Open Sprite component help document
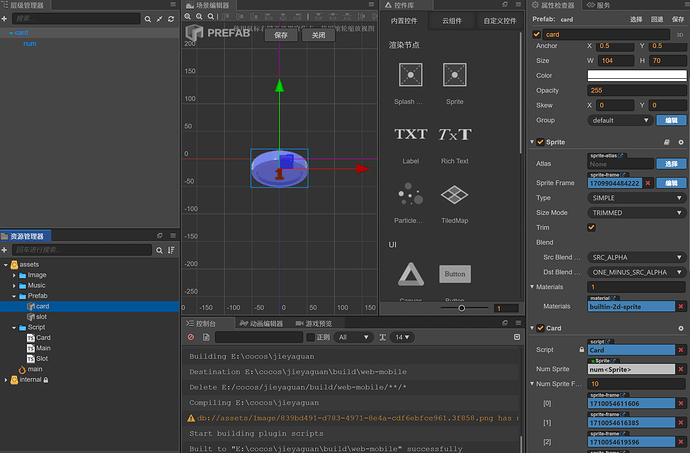 point(667,142)
